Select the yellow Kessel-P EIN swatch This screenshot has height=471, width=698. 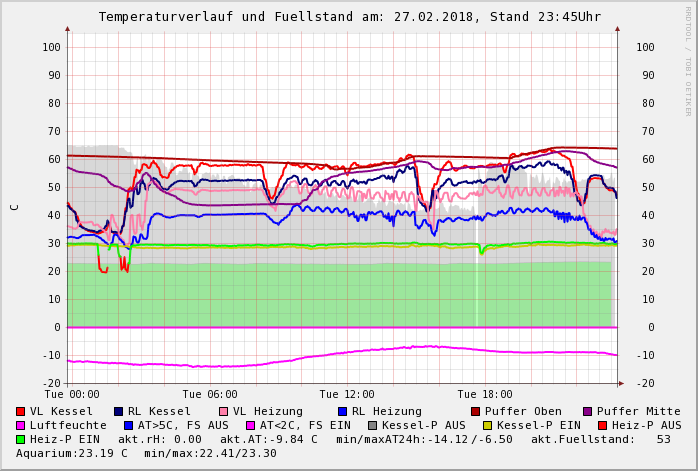[x=488, y=425]
